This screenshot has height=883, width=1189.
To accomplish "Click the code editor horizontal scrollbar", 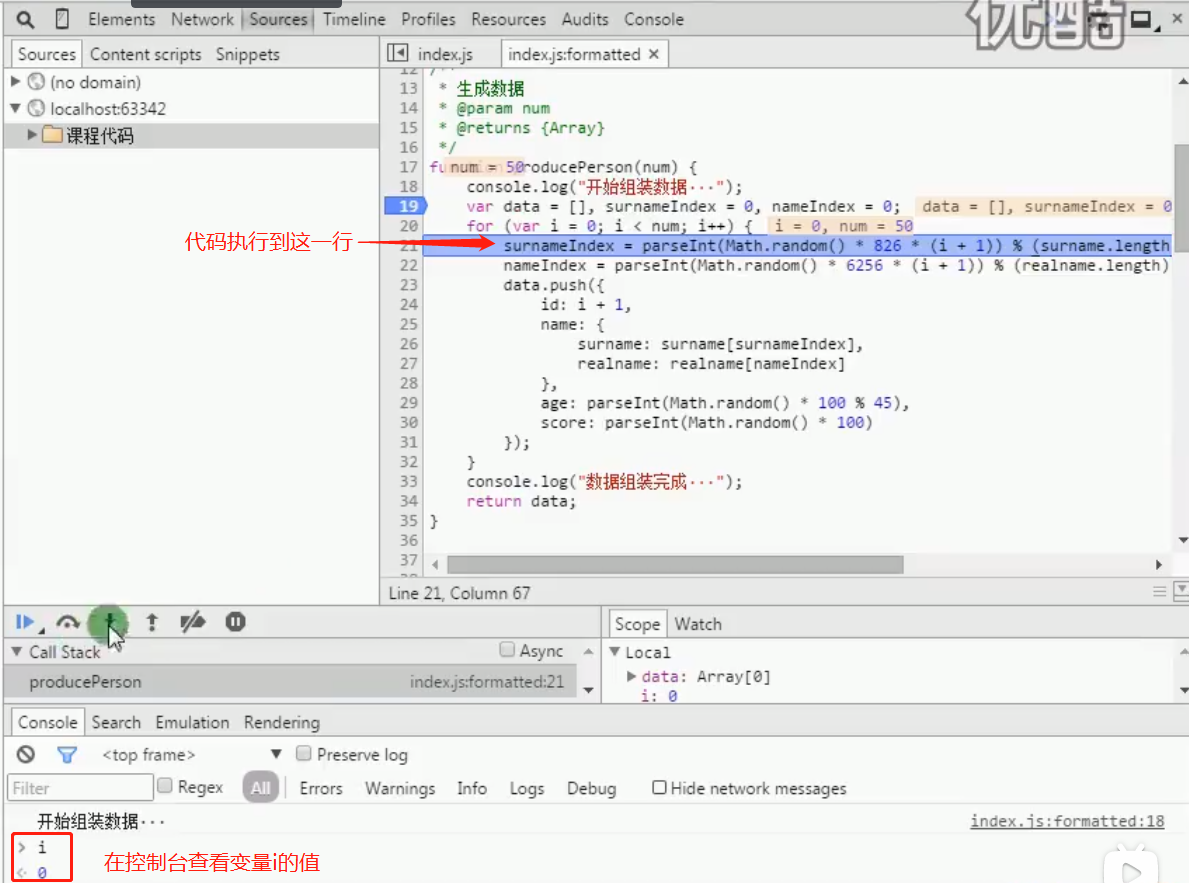I will 675,564.
